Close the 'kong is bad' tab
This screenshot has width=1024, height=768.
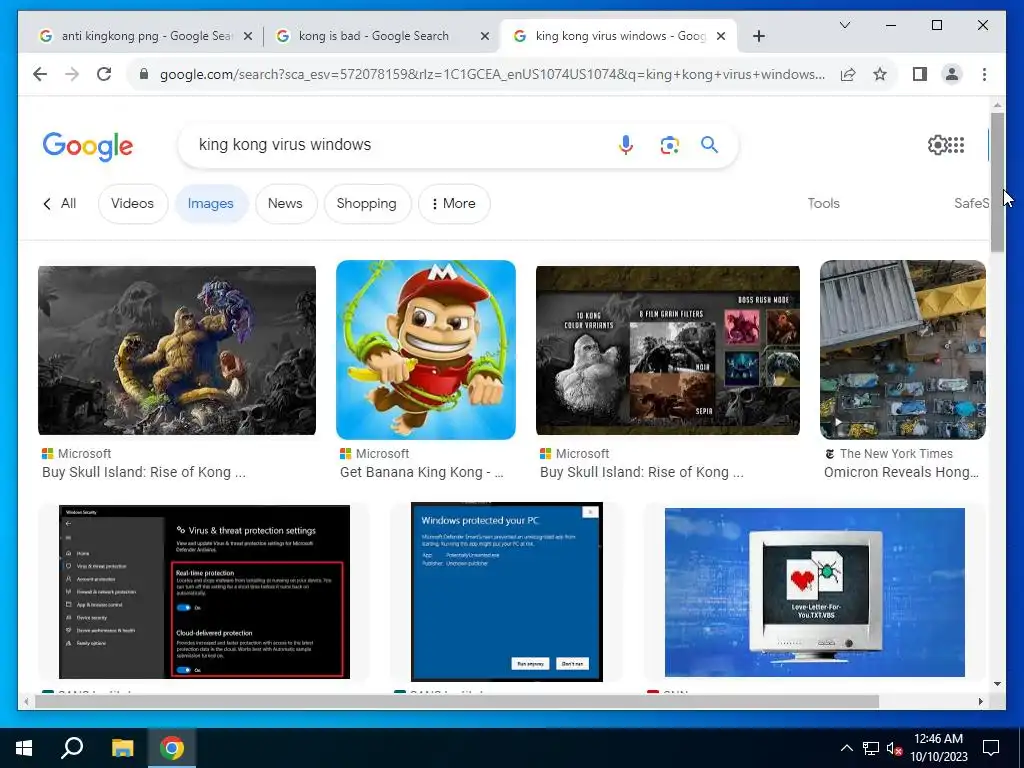tap(485, 37)
